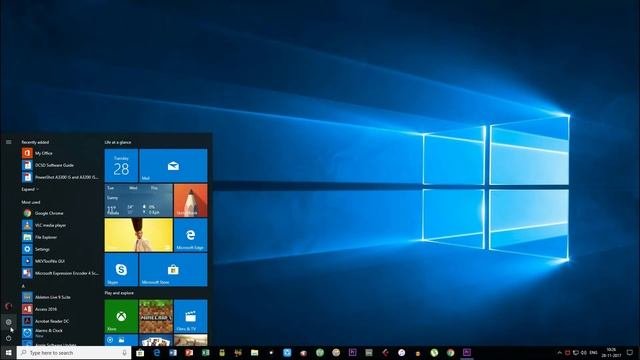Open the Action Center notifications icon
The image size is (640, 360).
[x=630, y=353]
